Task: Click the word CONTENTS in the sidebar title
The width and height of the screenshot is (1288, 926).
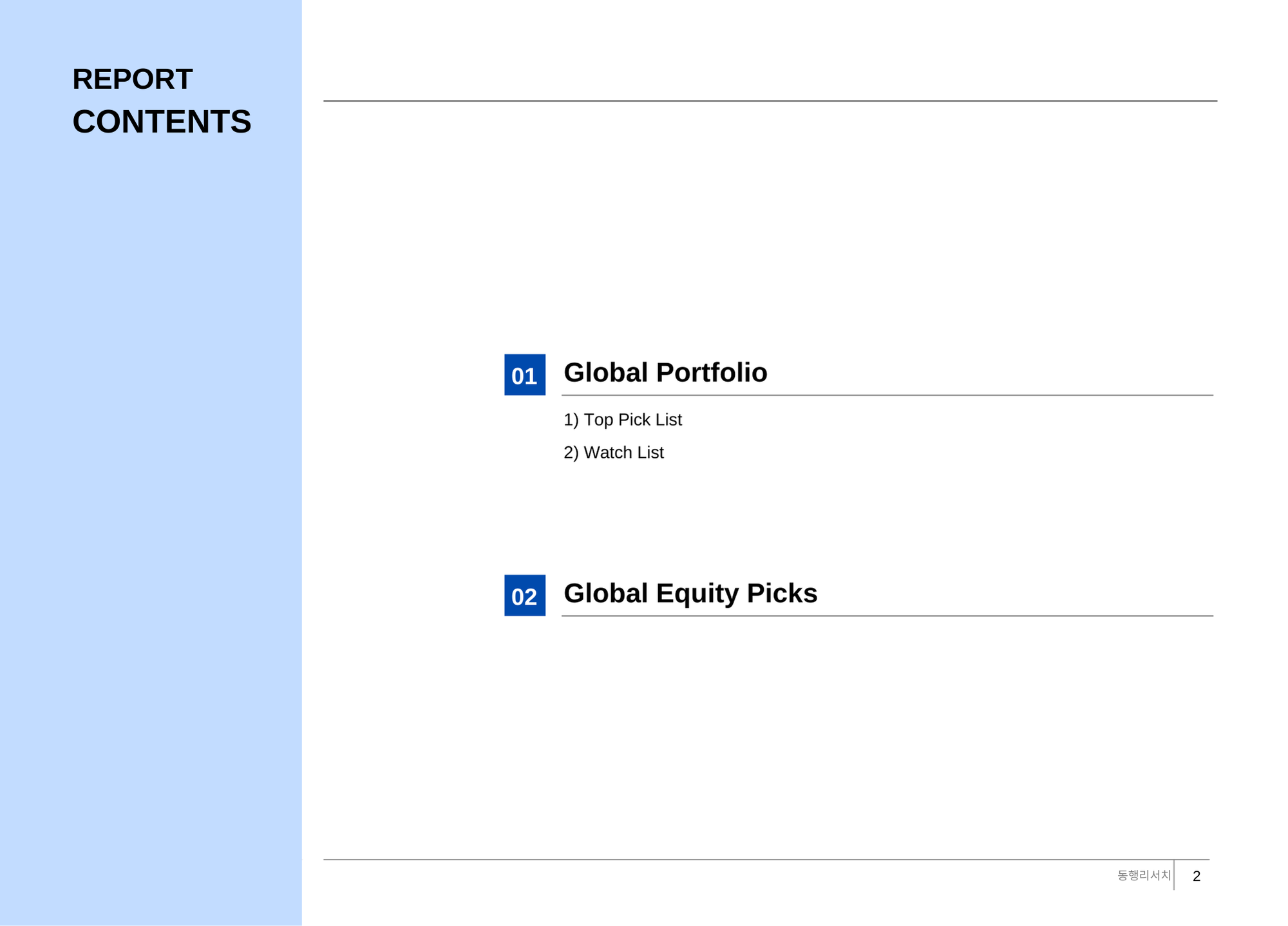Action: coord(162,122)
